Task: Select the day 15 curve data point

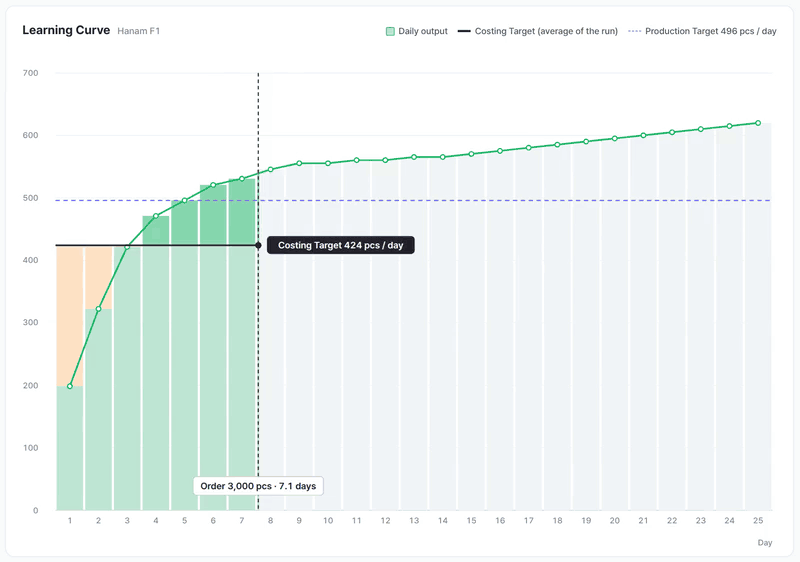Action: pyautogui.click(x=471, y=154)
